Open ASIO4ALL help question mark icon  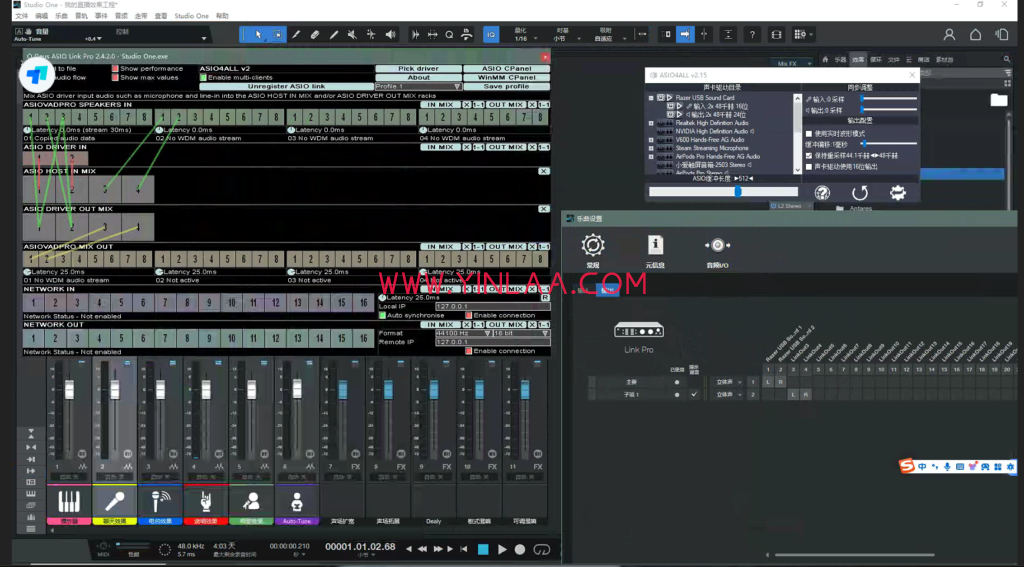point(822,193)
